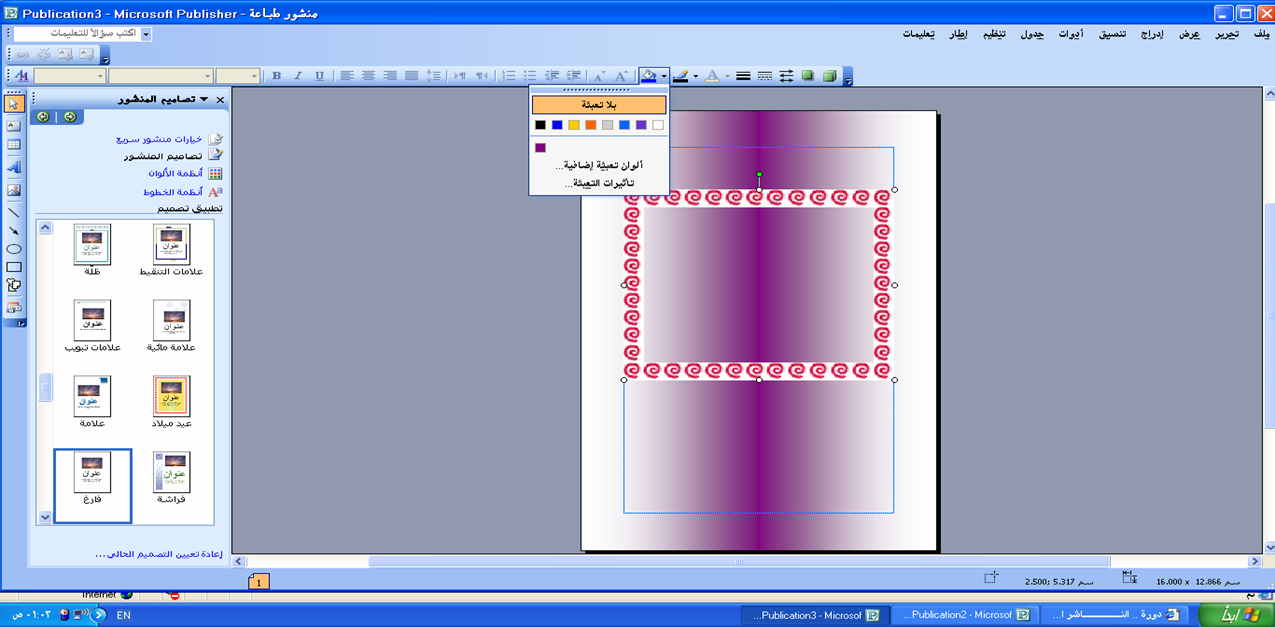Expand the Font Color dropdown arrow
This screenshot has width=1275, height=627.
[x=727, y=76]
